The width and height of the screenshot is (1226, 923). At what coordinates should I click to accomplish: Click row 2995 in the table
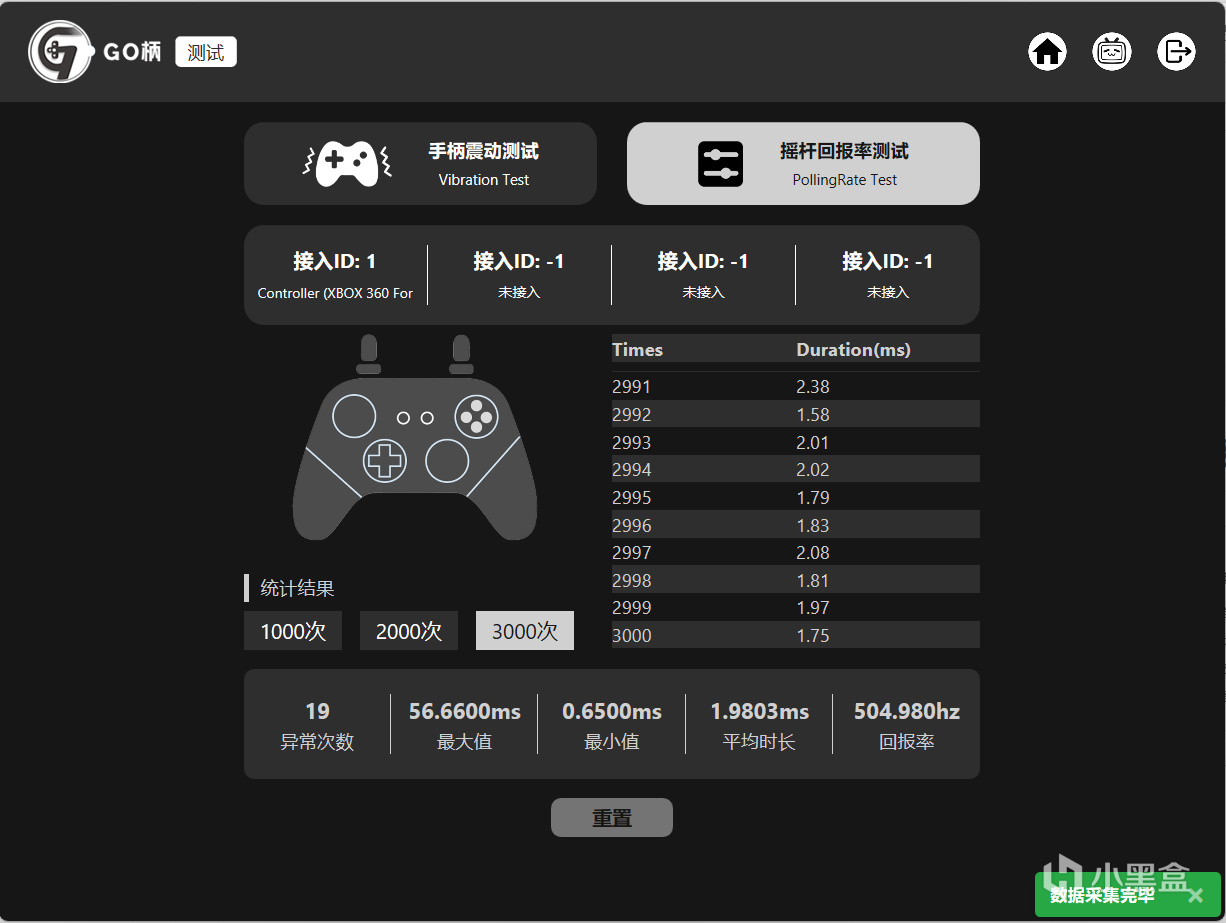click(x=796, y=497)
